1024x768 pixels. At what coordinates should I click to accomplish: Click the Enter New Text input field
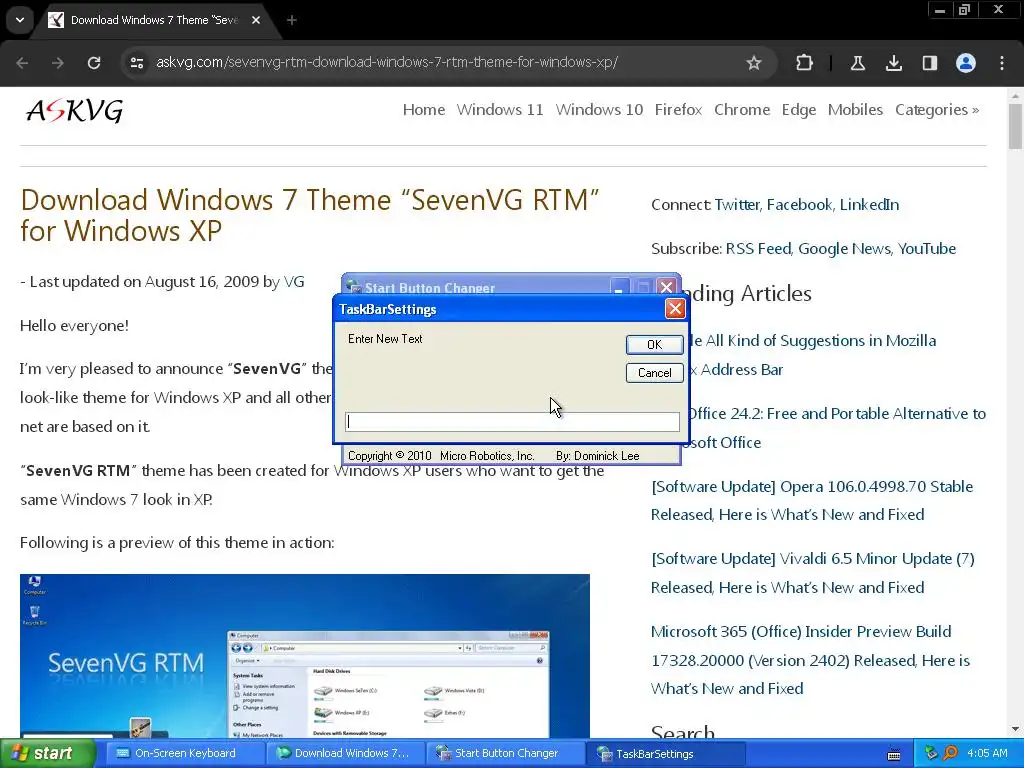[x=512, y=422]
